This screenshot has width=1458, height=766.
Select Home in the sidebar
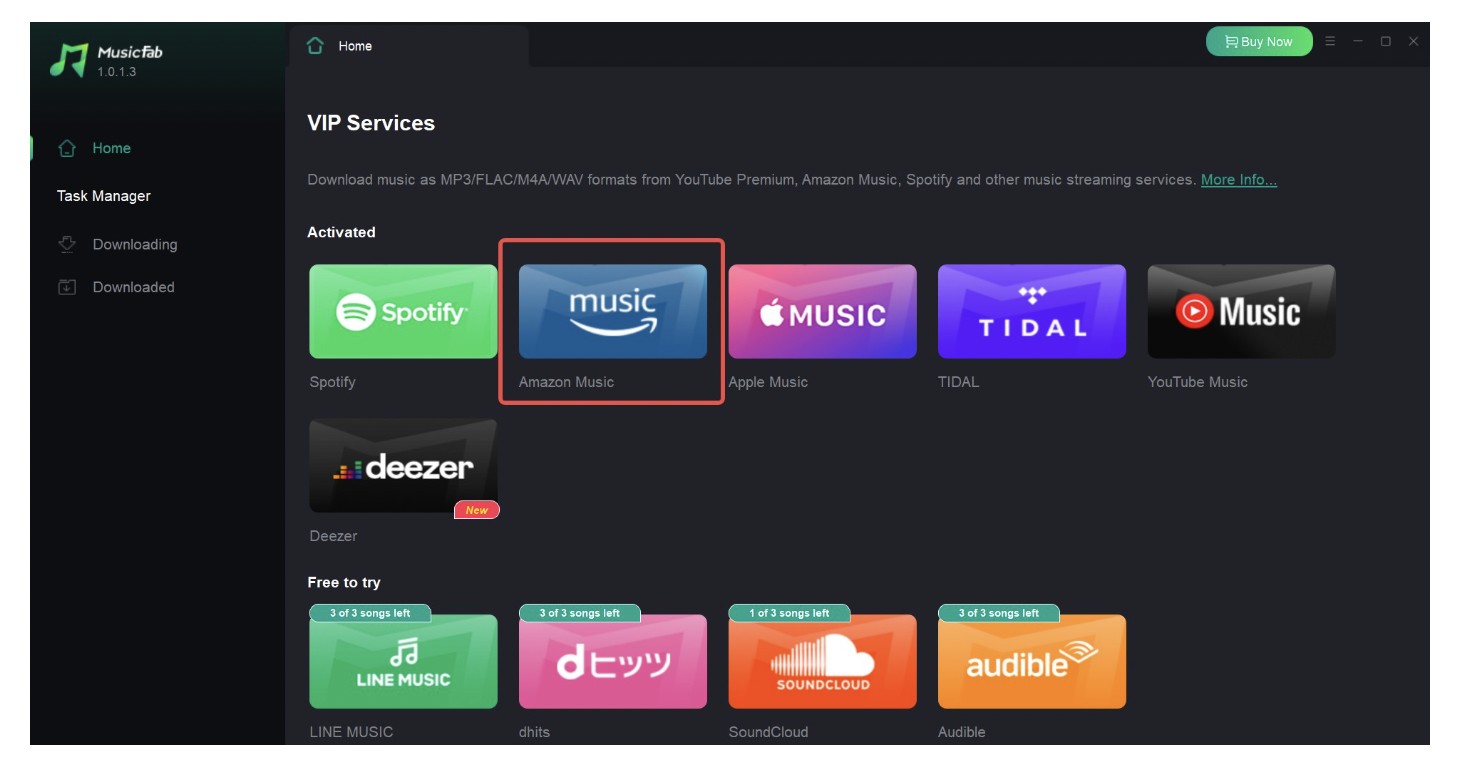[x=112, y=148]
